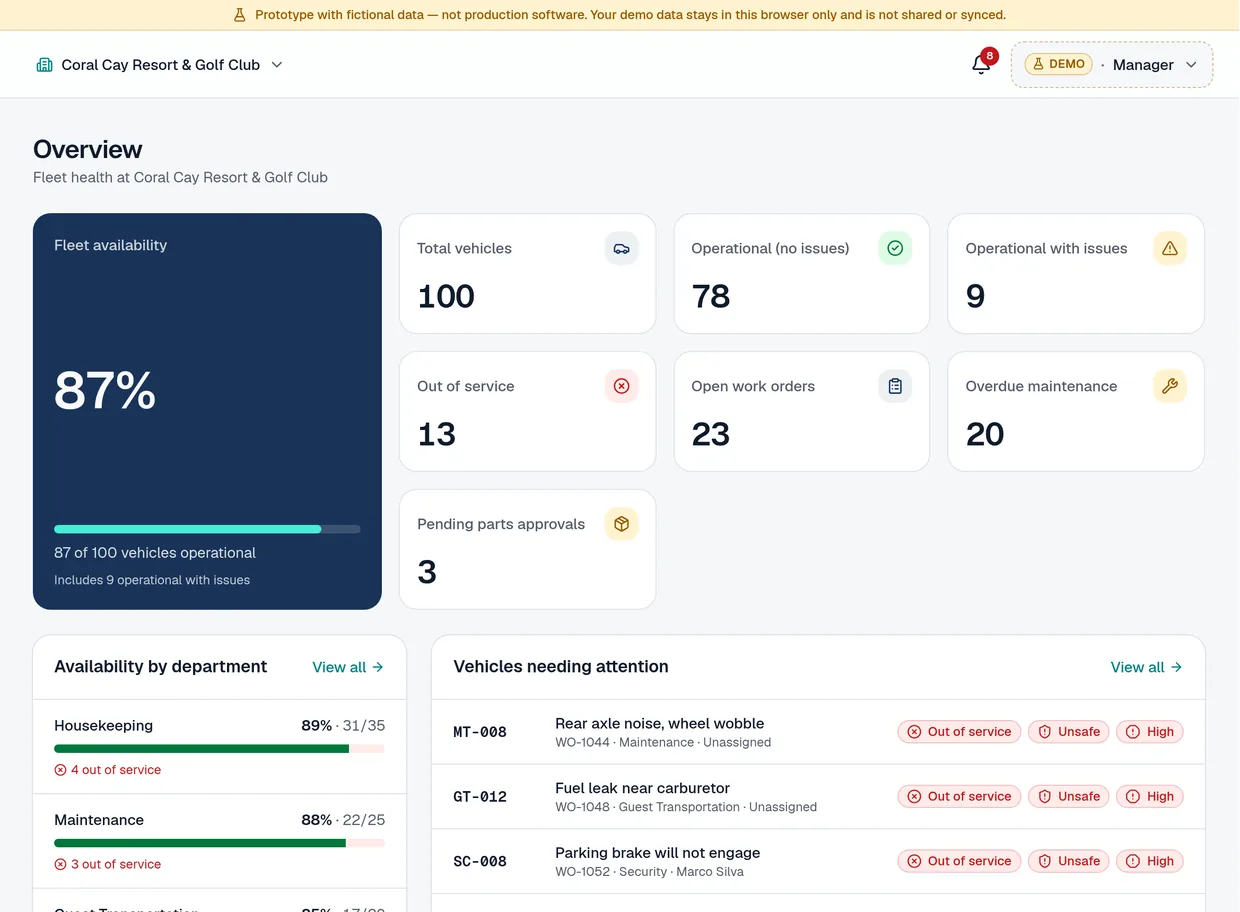1240x912 pixels.
Task: Click '4 out of service' under Housekeeping
Action: [x=115, y=770]
